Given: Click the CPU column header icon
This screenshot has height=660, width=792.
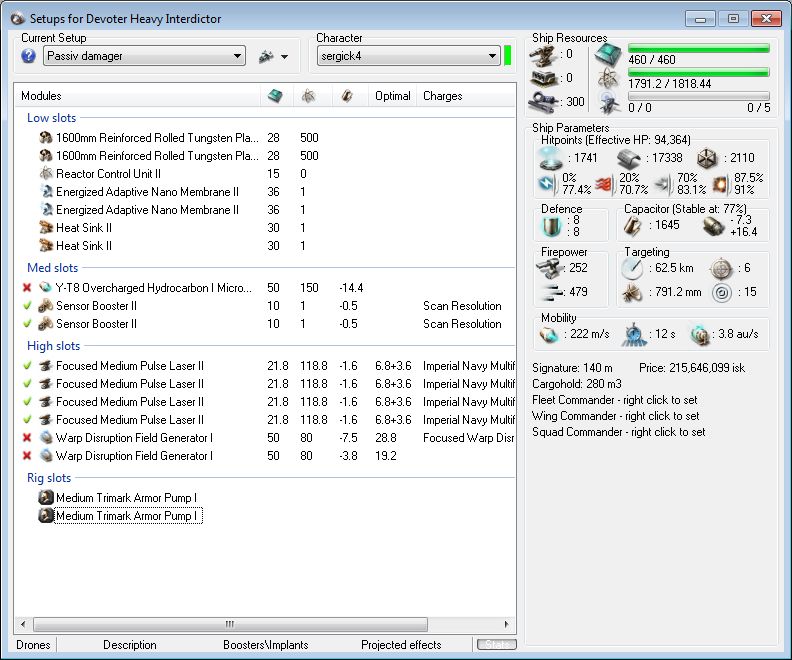Looking at the screenshot, I should (x=275, y=96).
